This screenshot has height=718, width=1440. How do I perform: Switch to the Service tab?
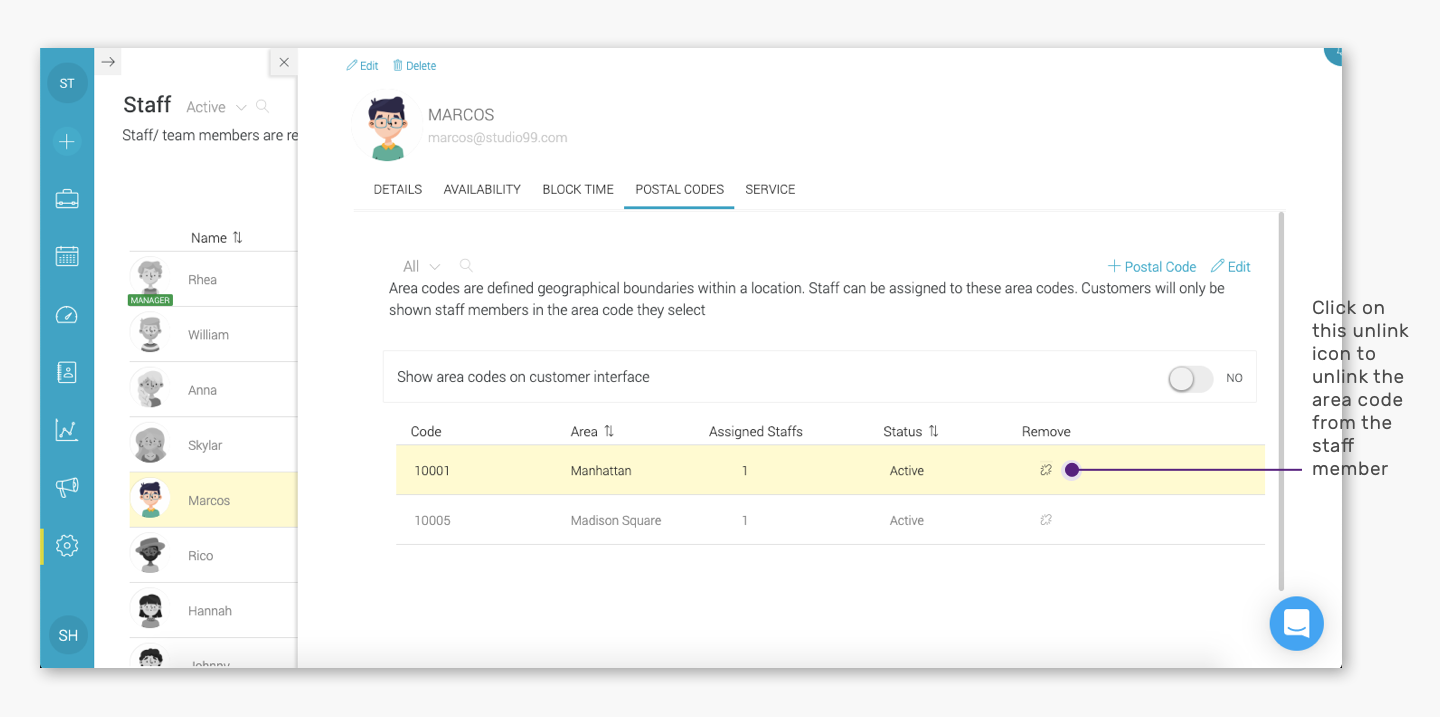(770, 189)
